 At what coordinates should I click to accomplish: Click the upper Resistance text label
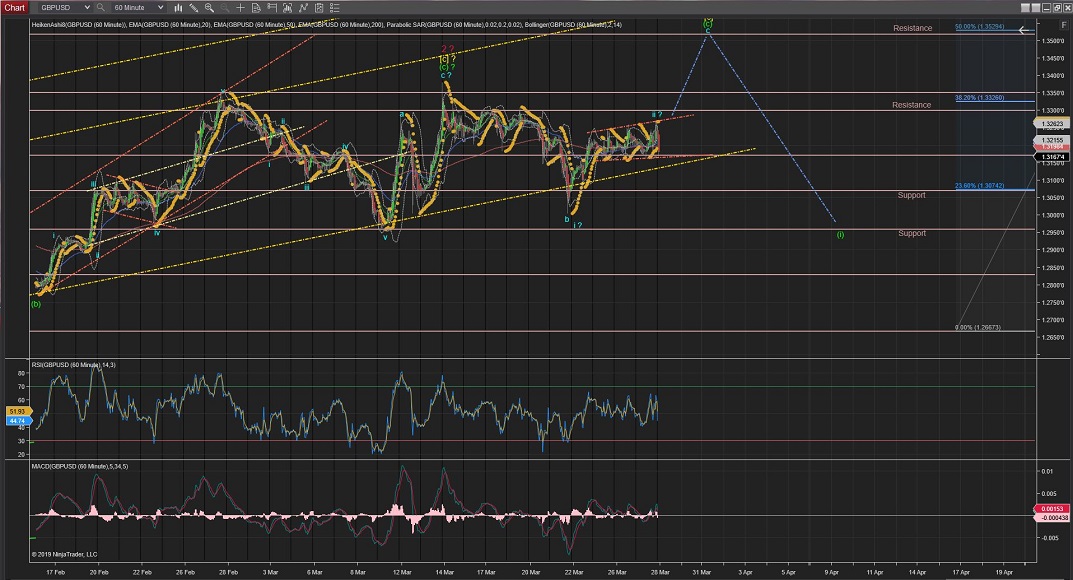click(x=912, y=28)
